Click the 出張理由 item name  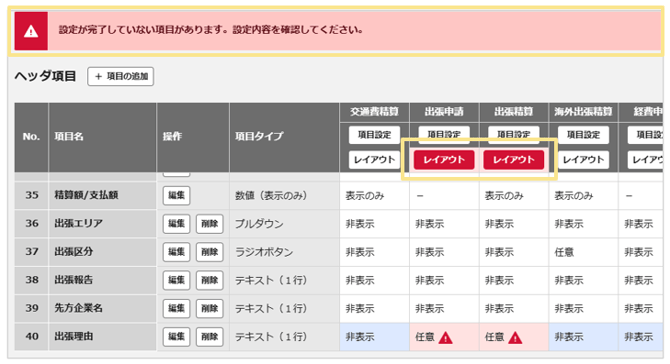point(73,337)
